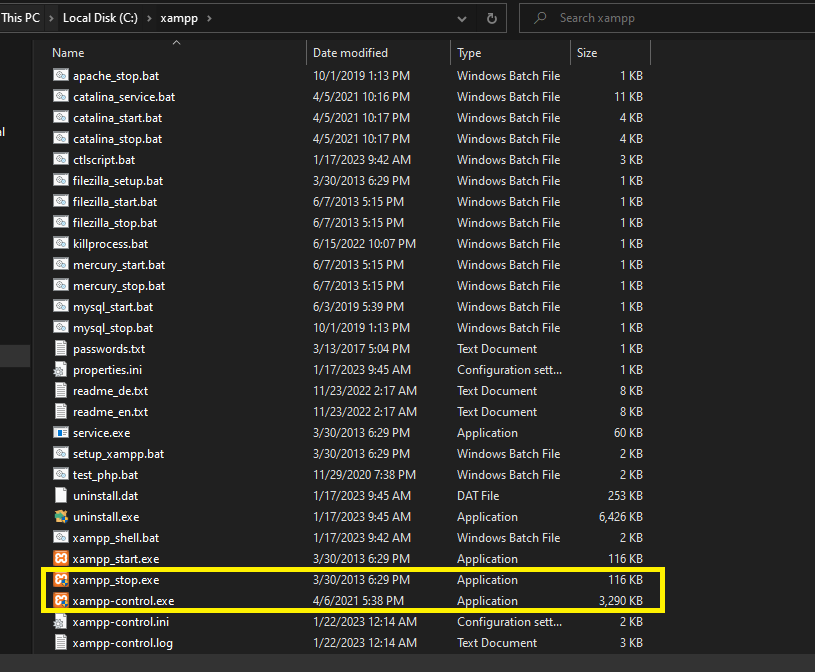Image resolution: width=815 pixels, height=672 pixels.
Task: Select the filezilla_stop.bat file name
Action: tap(115, 223)
